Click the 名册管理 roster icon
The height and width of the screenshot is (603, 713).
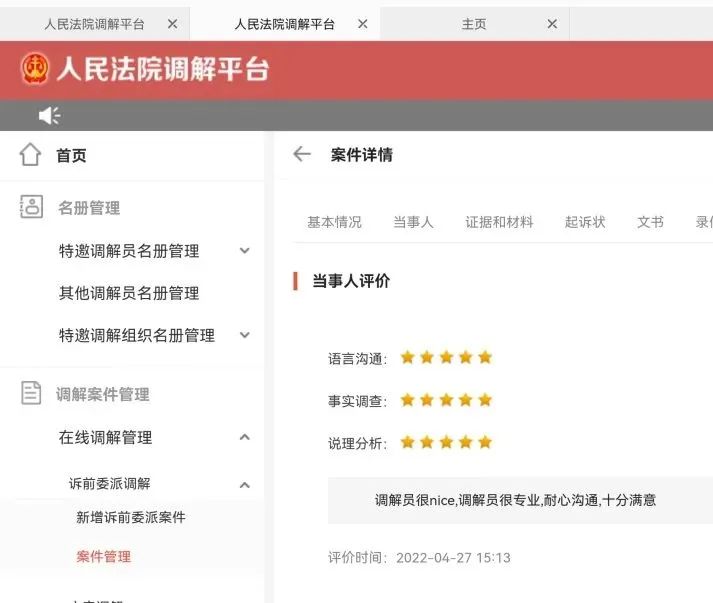point(31,207)
